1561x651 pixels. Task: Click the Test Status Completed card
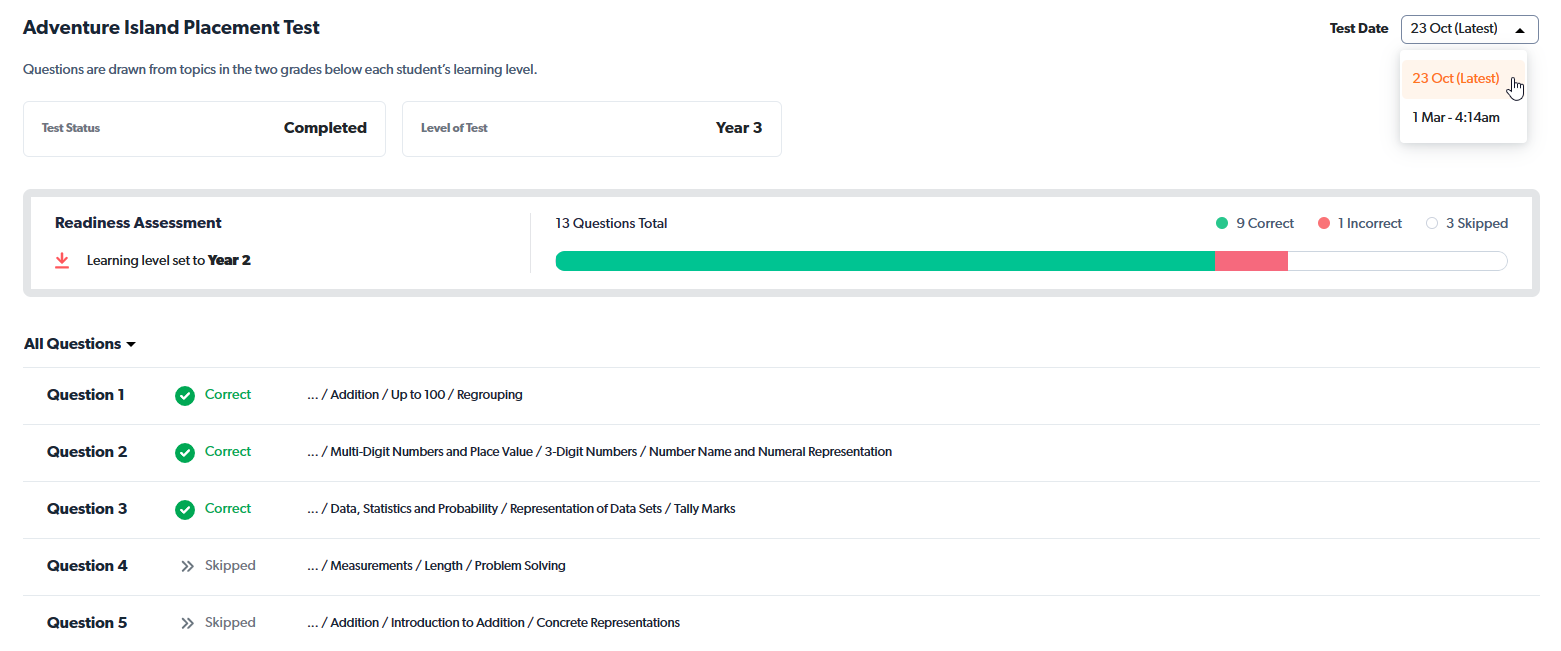click(204, 129)
